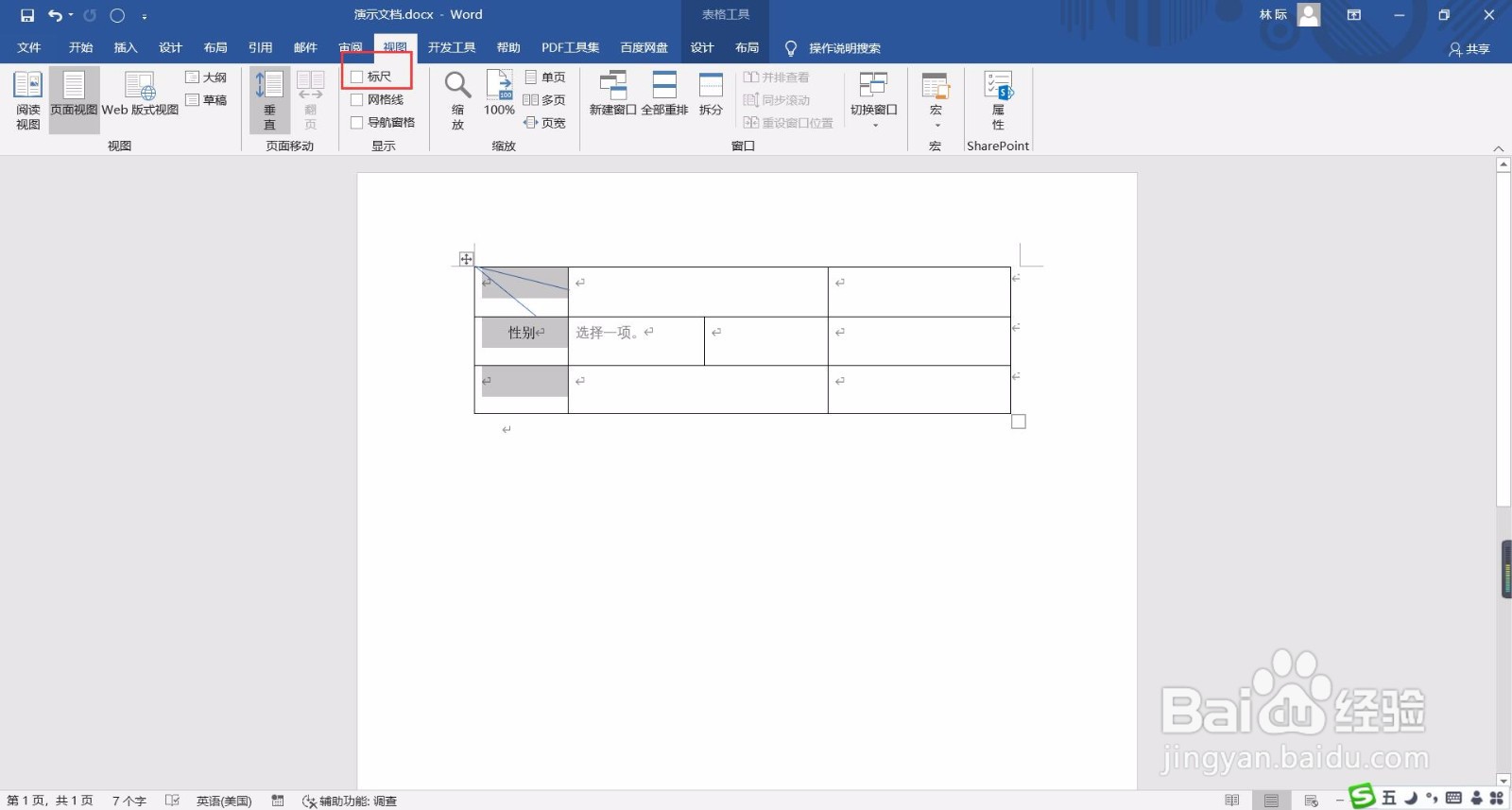Open Outline view (大纲)

[206, 78]
